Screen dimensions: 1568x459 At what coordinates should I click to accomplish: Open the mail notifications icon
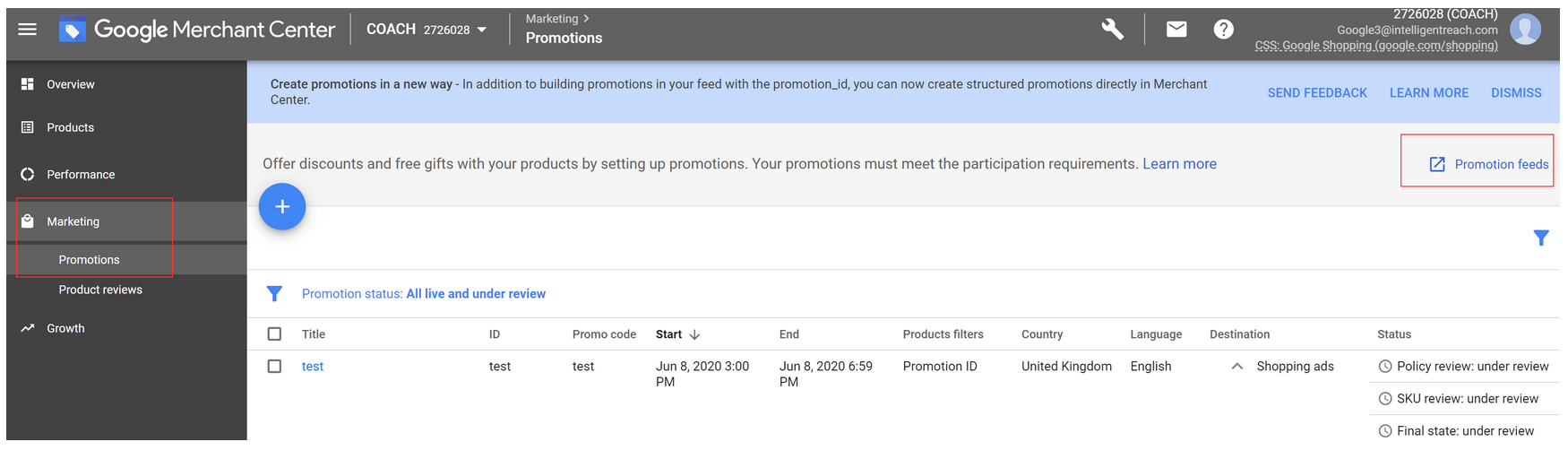click(1176, 30)
